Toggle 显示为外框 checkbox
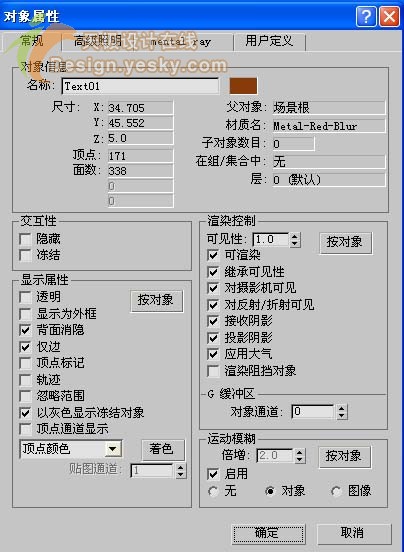Image resolution: width=404 pixels, height=552 pixels. [26, 314]
